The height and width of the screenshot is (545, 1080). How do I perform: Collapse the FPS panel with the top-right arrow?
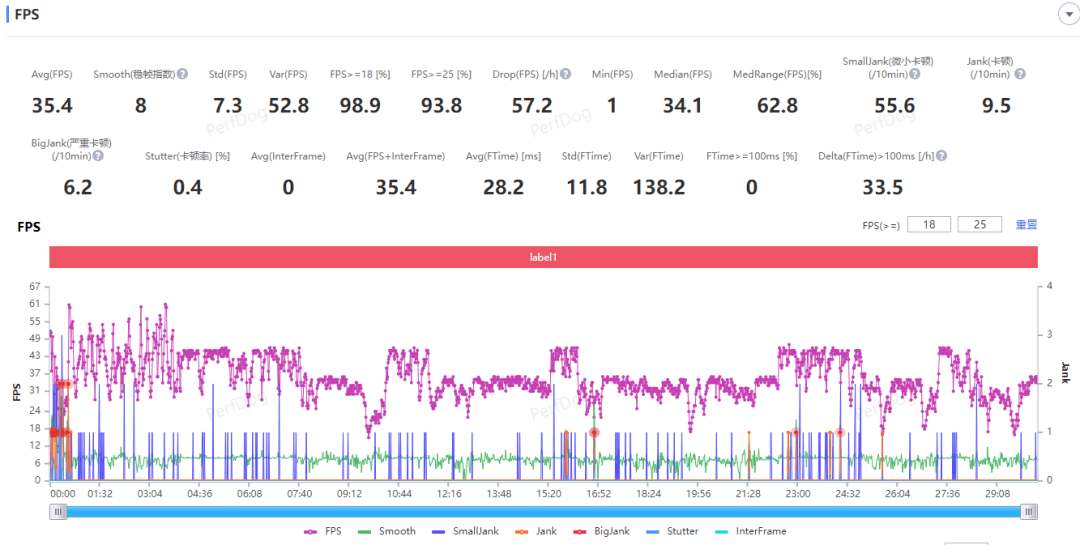pos(1069,14)
